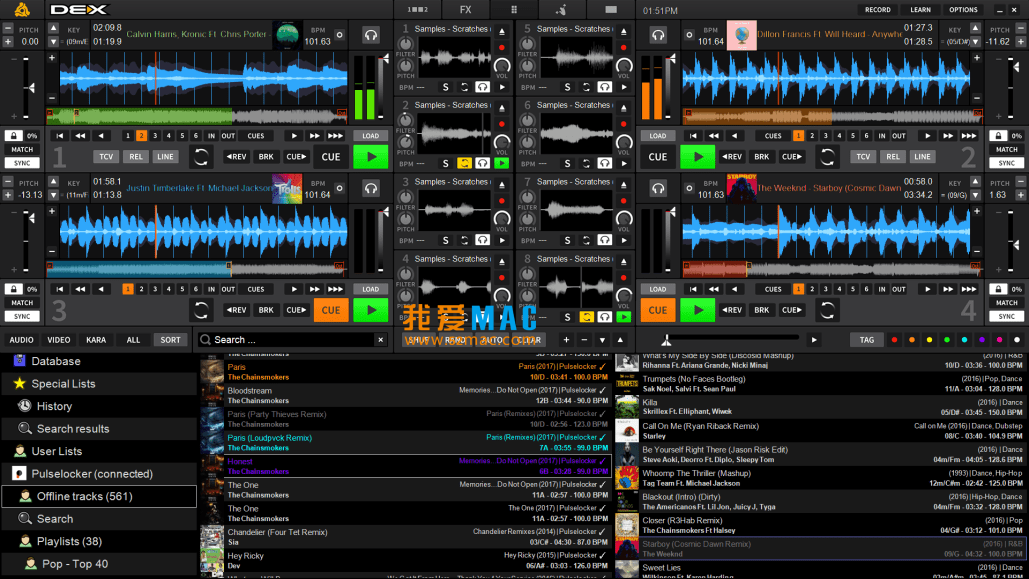
Task: Open the video screen view
Action: tap(610, 9)
